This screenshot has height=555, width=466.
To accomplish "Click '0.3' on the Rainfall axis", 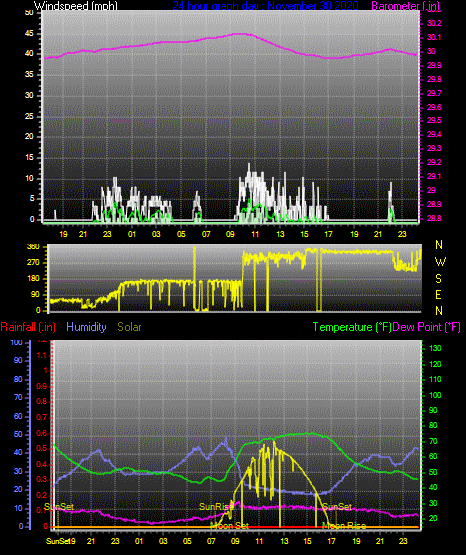I will click(42, 480).
